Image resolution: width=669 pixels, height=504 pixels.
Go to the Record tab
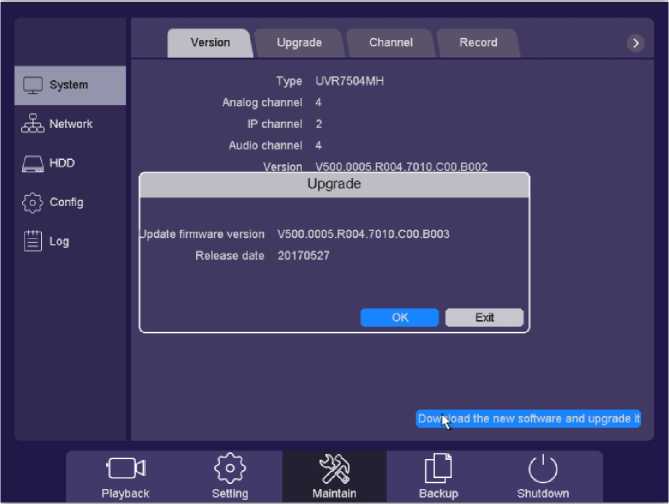click(478, 43)
